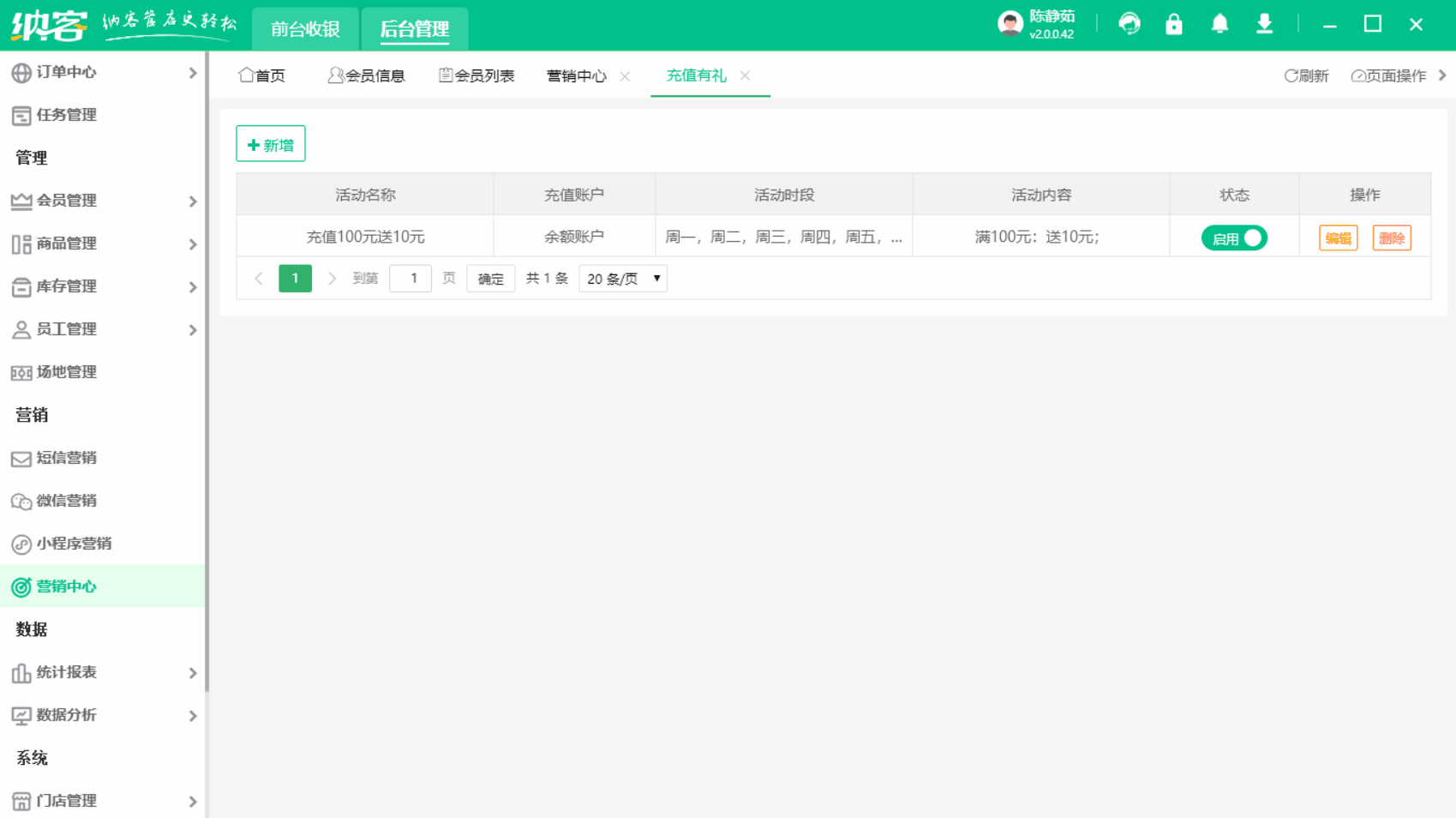Click the lock screen icon in the header
Image resolution: width=1456 pixels, height=818 pixels.
coord(1173,24)
